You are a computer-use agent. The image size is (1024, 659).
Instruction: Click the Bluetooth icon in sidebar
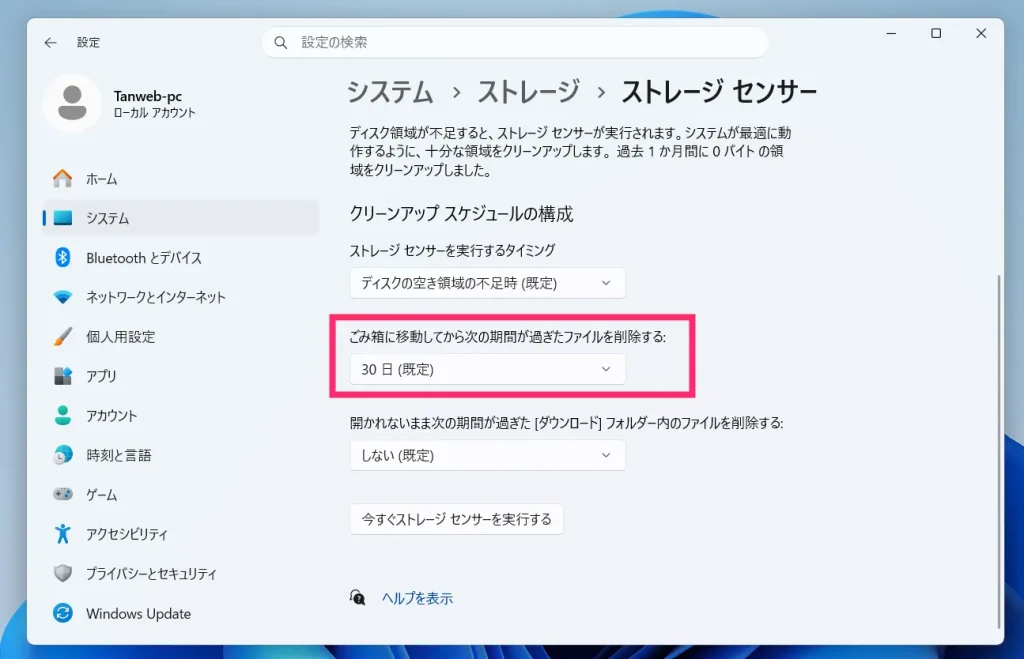[x=63, y=257]
